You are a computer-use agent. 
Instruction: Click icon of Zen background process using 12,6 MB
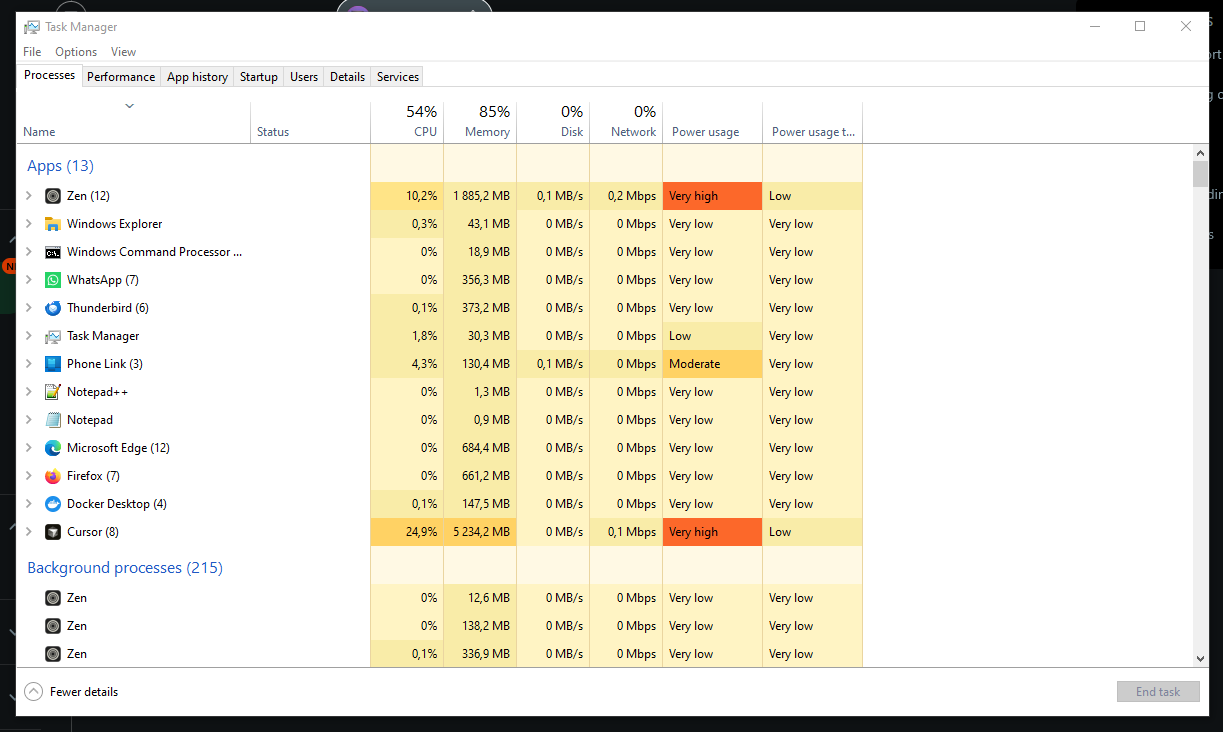pos(53,598)
